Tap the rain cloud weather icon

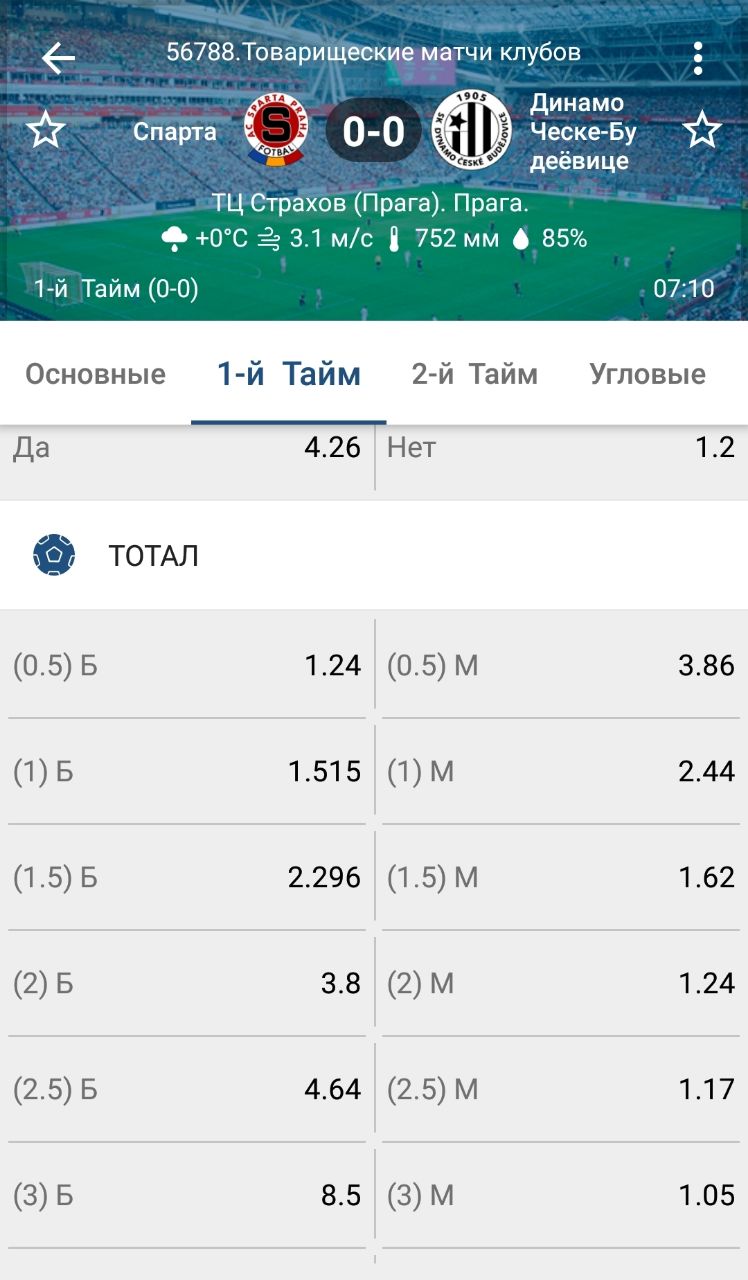tap(174, 238)
